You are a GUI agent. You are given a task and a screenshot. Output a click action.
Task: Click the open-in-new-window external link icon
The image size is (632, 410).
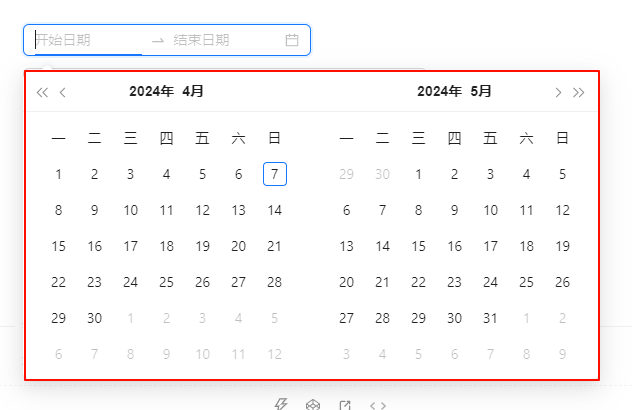(345, 405)
